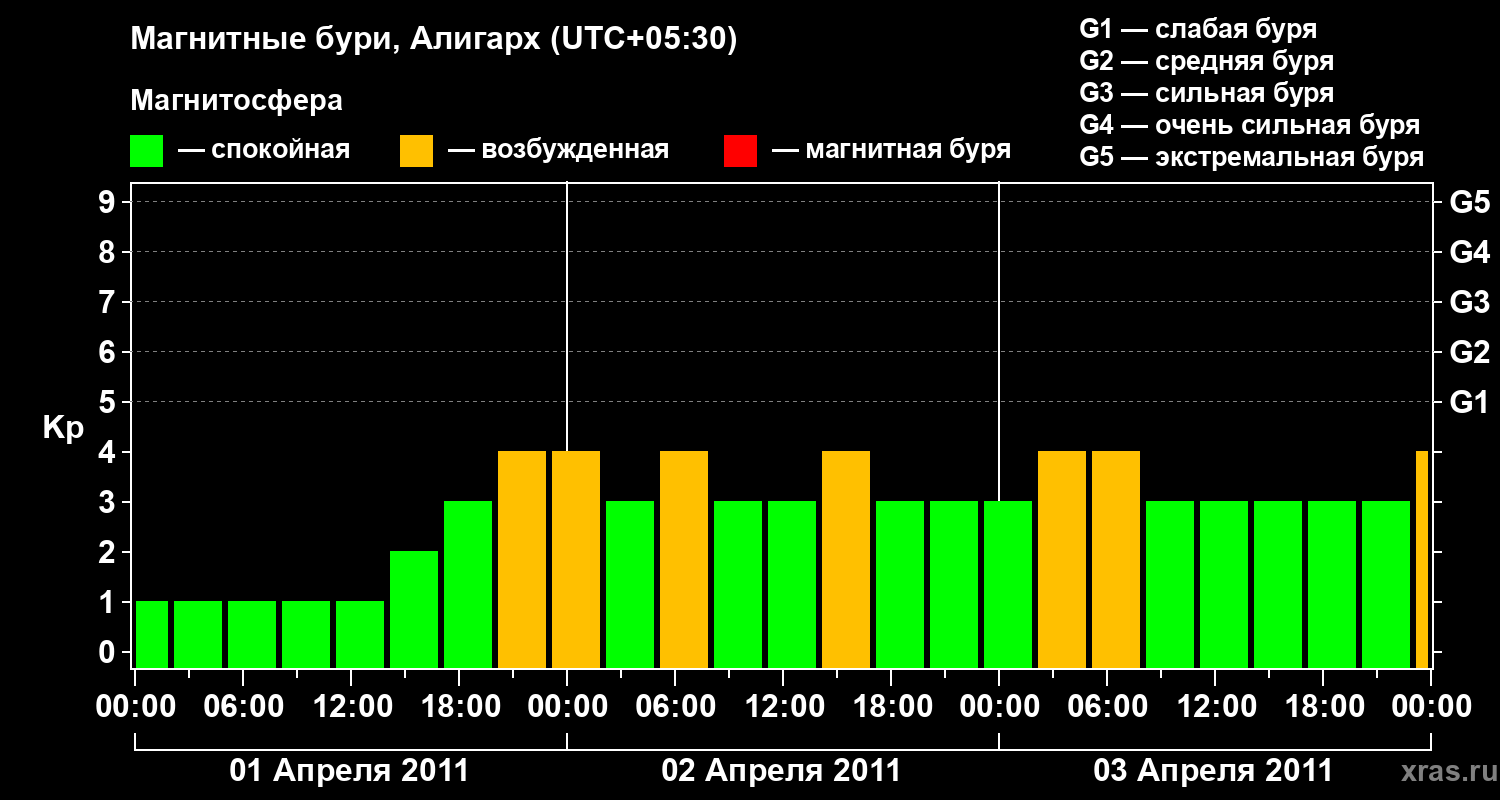Click the '18:00' time label under 02 Апреля
Image resolution: width=1500 pixels, height=800 pixels.
pyautogui.click(x=891, y=707)
